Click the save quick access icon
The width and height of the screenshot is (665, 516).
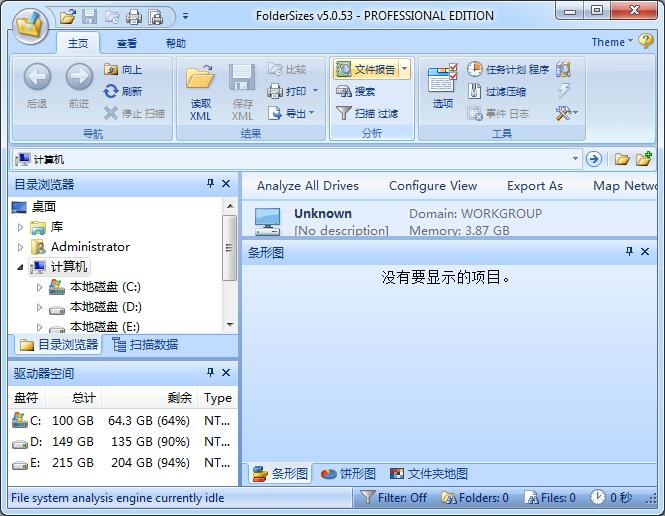89,17
